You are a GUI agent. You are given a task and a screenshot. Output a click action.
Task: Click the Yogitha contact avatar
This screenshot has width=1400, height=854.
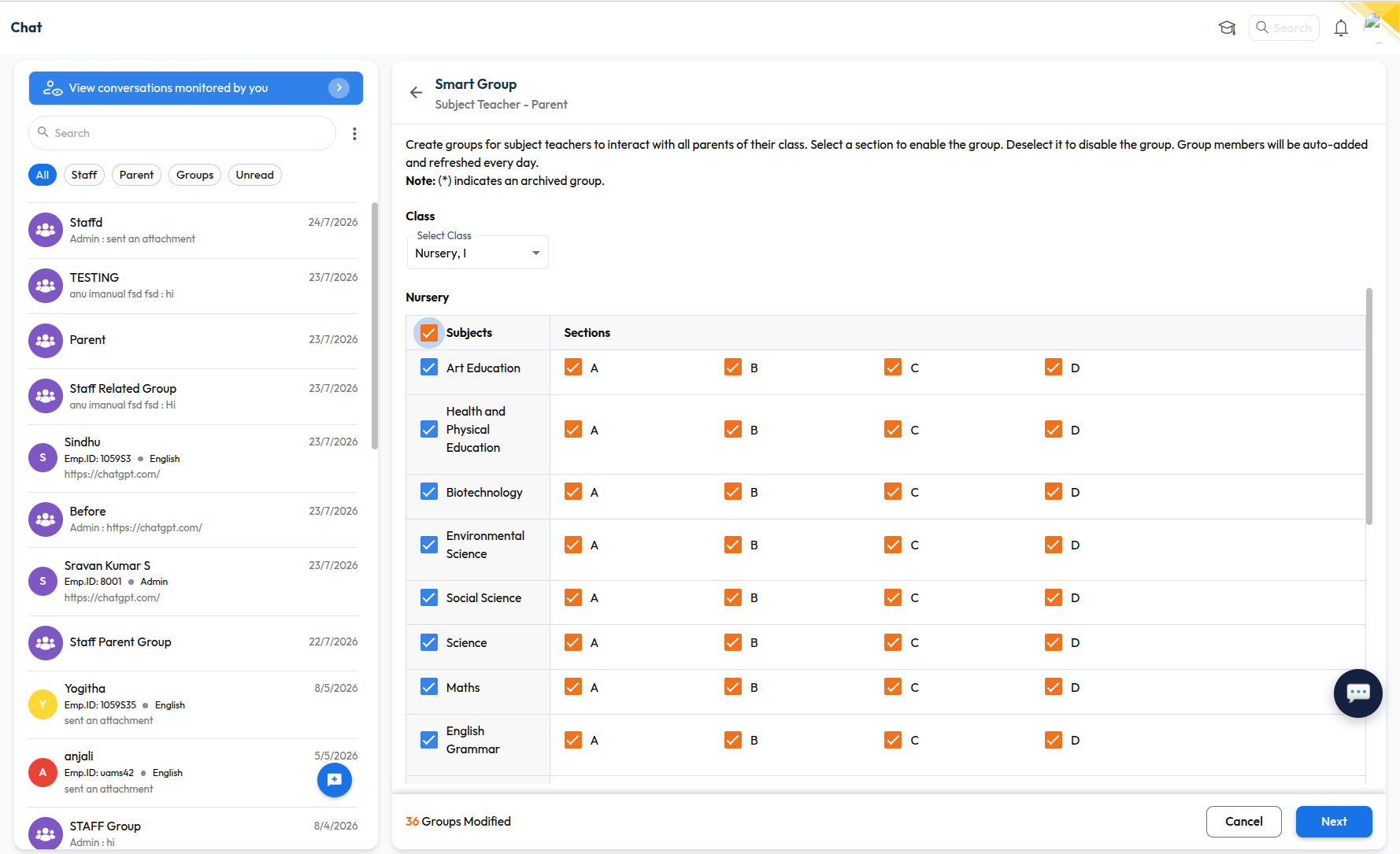pyautogui.click(x=43, y=704)
